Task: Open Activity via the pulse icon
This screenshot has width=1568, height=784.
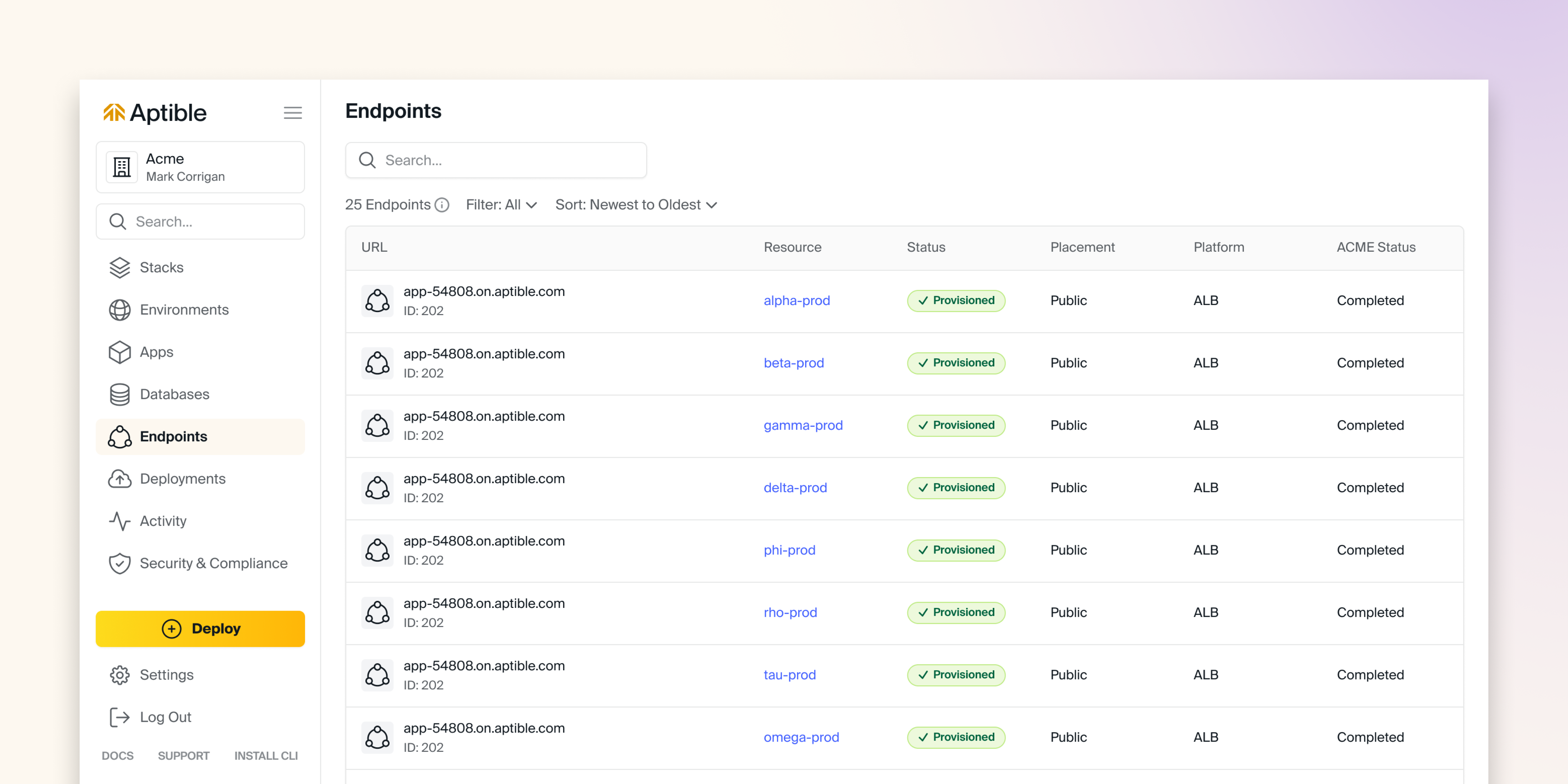Action: point(119,521)
